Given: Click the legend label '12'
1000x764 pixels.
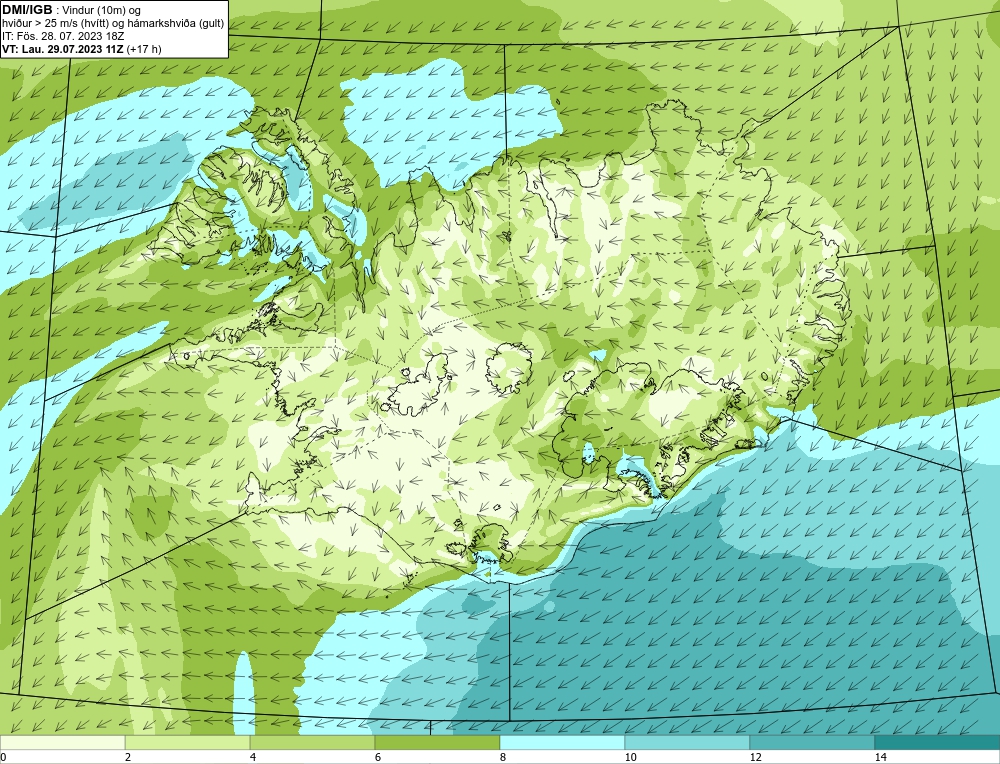Looking at the screenshot, I should click(x=756, y=757).
